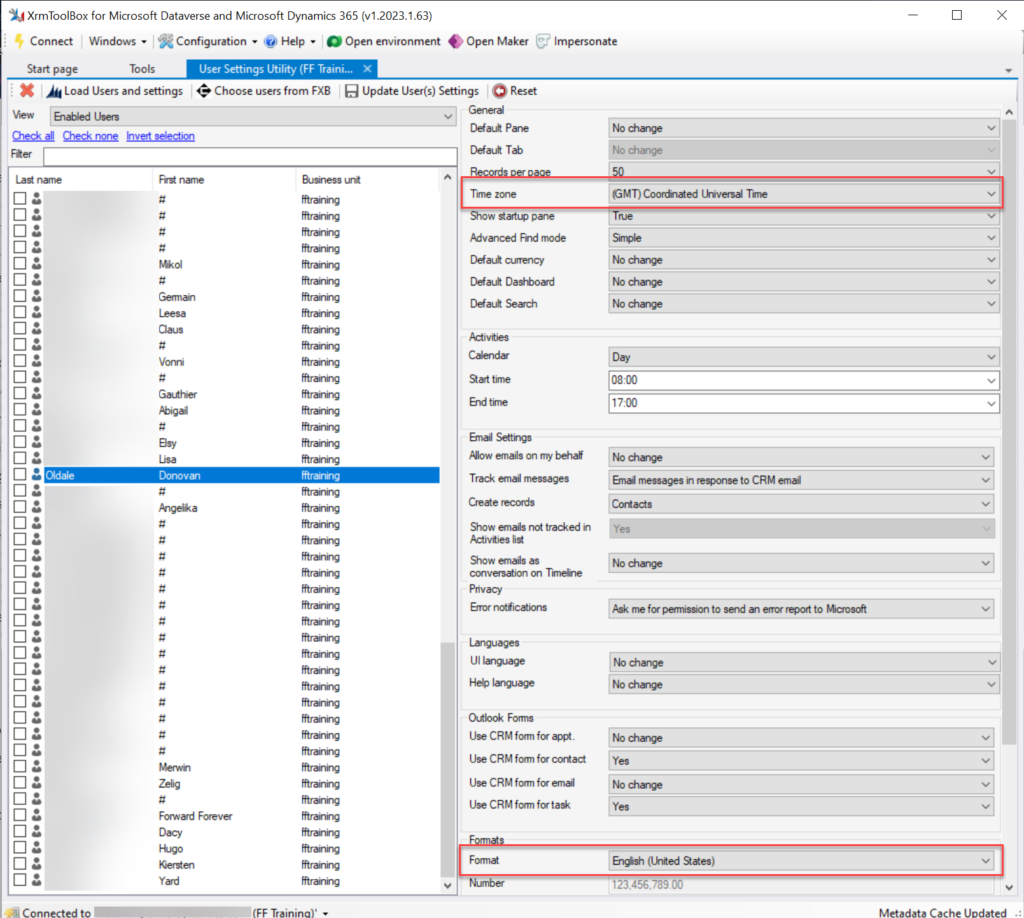Open the Windows menu

pos(118,41)
